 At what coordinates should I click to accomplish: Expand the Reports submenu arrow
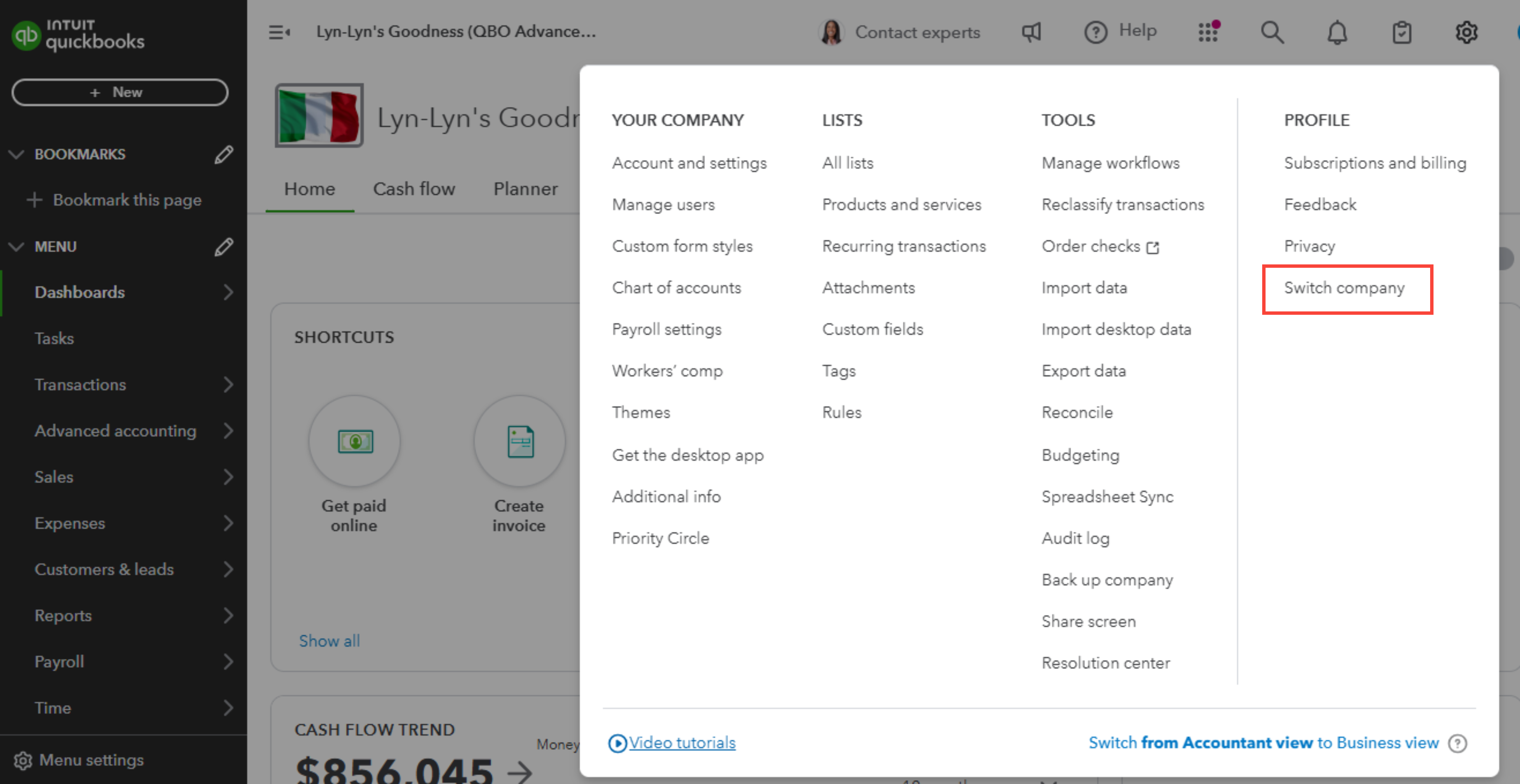(229, 615)
